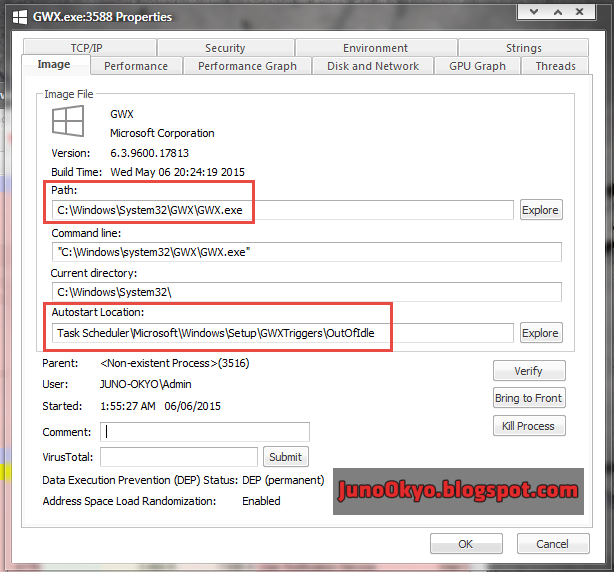614x572 pixels.
Task: Click build time 'Wed May 06 20:24:19 2015'
Action: point(178,172)
